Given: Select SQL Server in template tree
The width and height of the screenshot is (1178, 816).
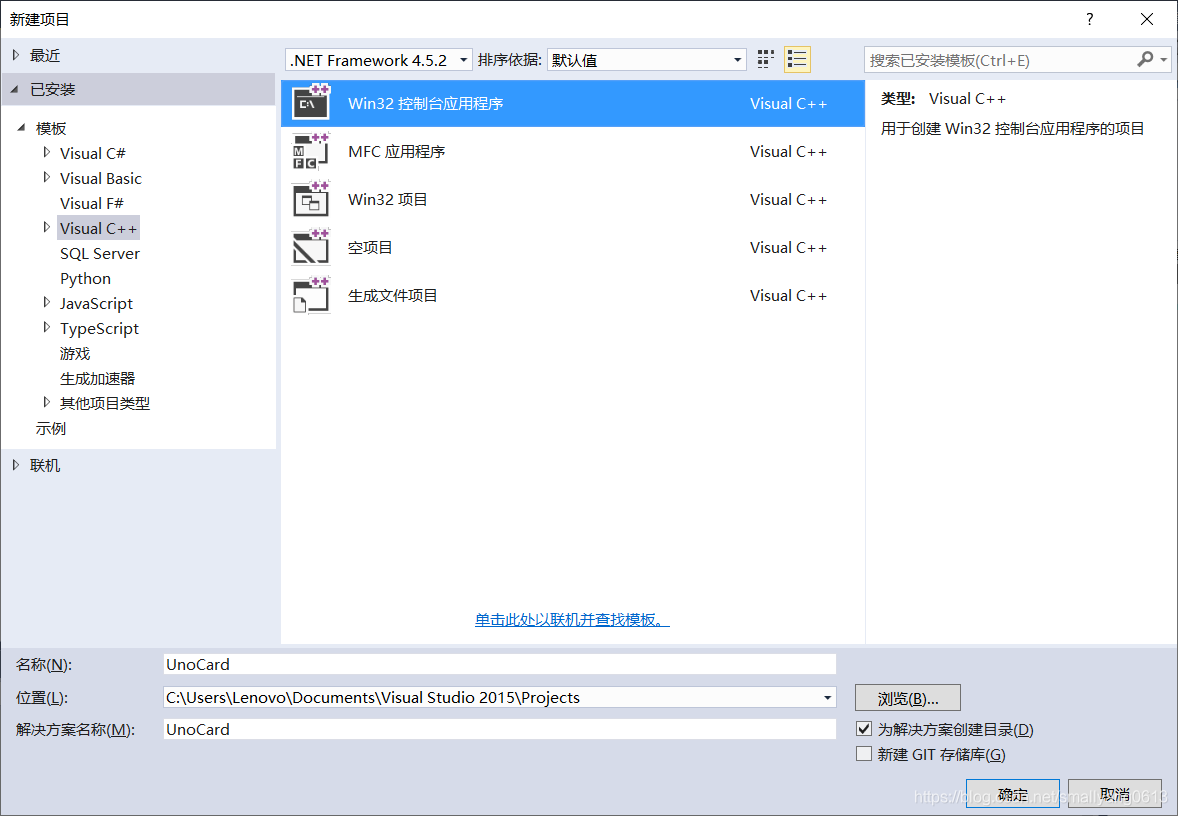Looking at the screenshot, I should pyautogui.click(x=100, y=254).
